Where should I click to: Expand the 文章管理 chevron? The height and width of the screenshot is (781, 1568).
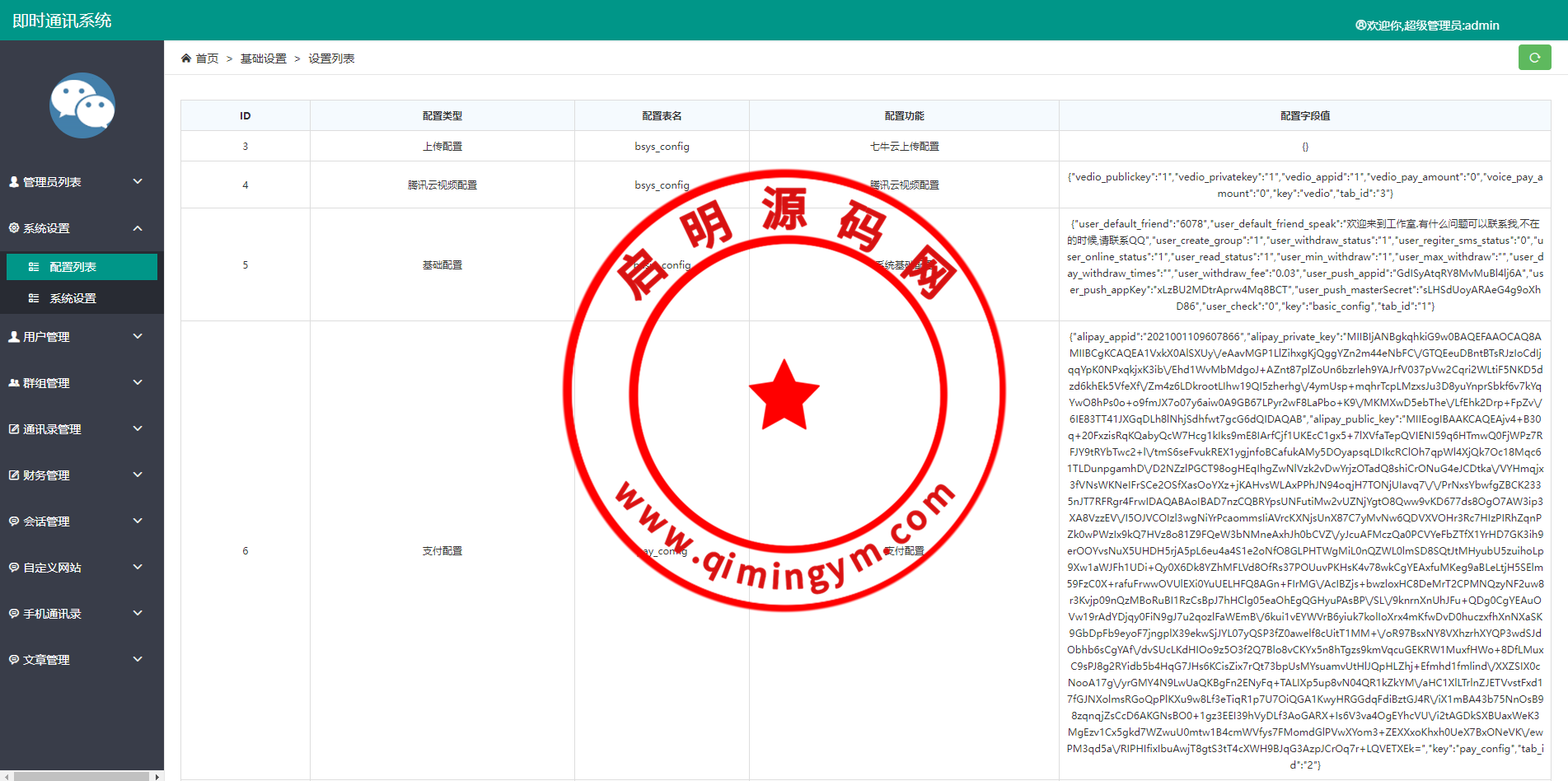click(138, 660)
